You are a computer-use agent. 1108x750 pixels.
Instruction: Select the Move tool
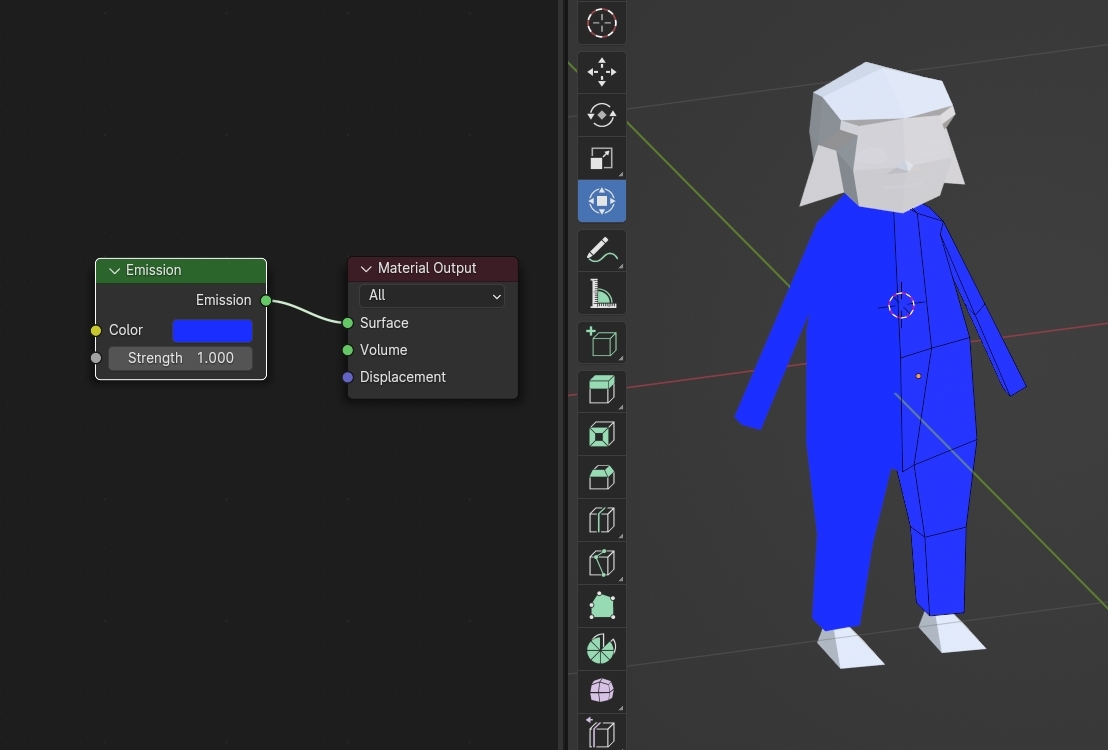coord(601,72)
